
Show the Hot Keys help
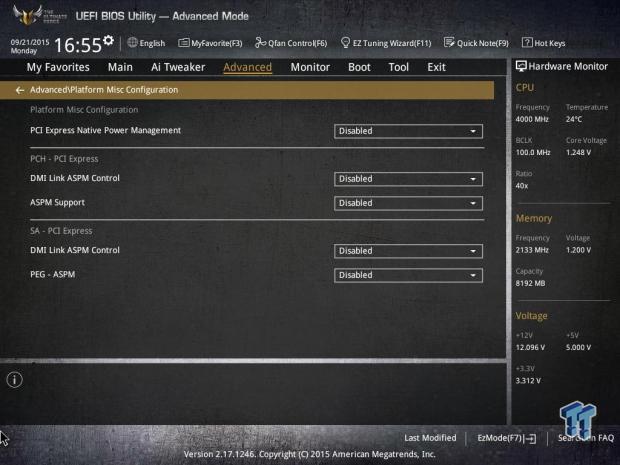(x=543, y=43)
